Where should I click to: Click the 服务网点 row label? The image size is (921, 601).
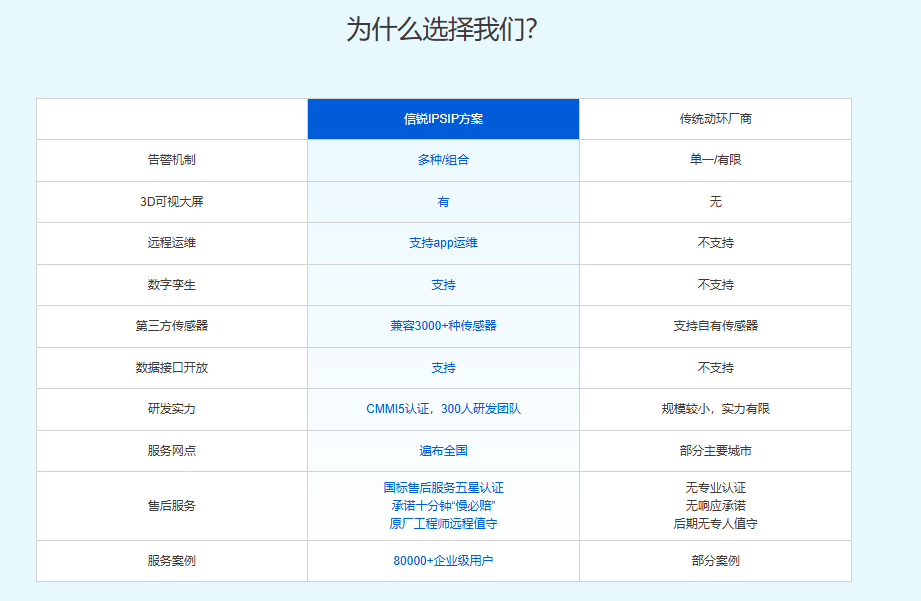pos(172,451)
